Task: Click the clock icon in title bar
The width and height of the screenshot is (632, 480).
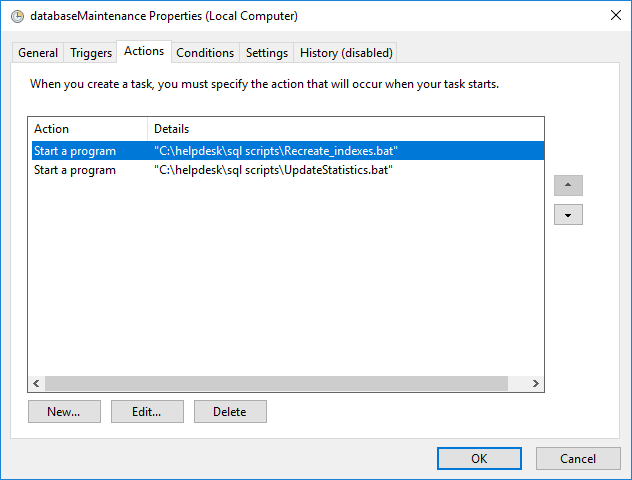Action: [17, 16]
